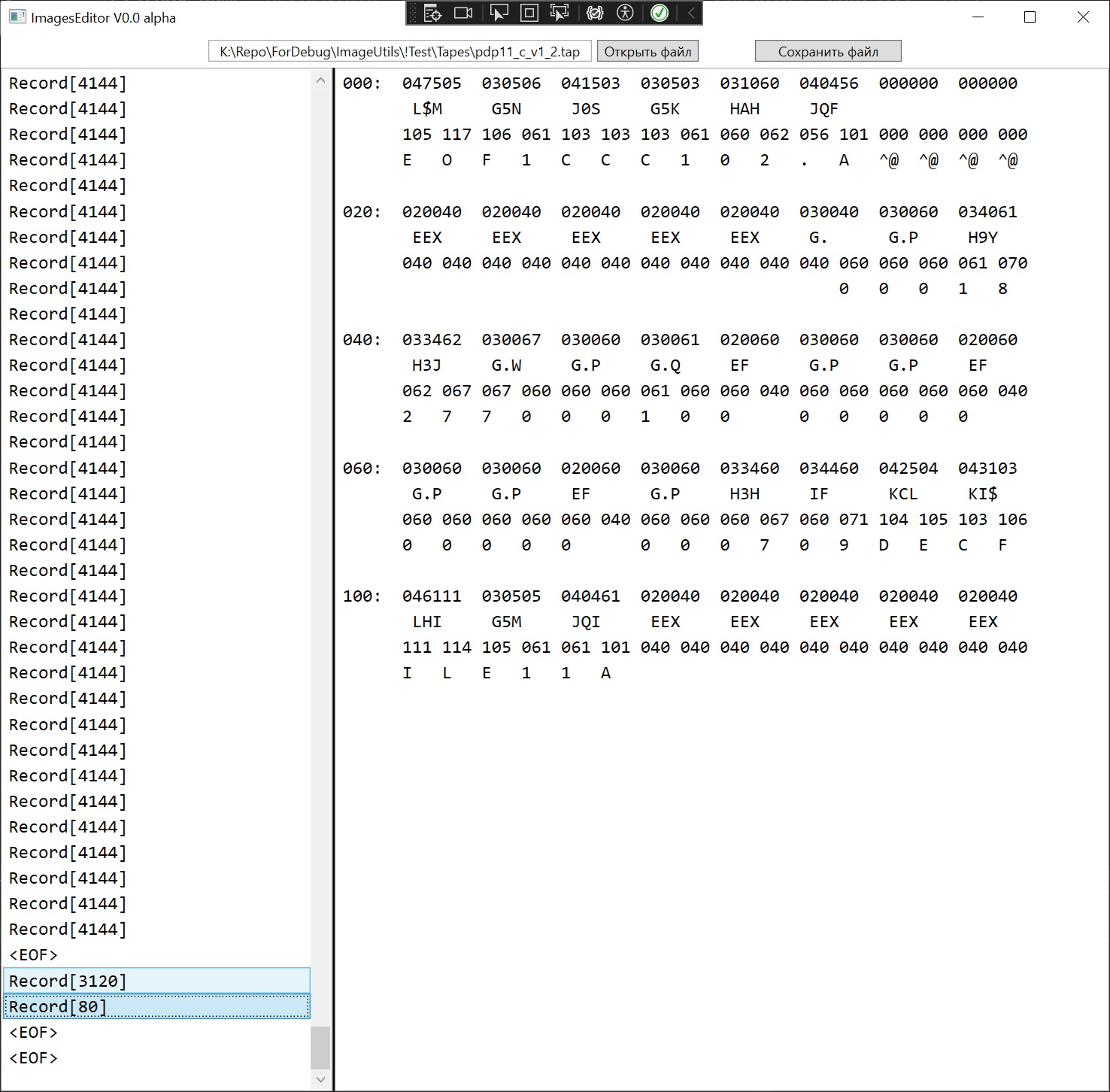The width and height of the screenshot is (1110, 1092).
Task: Click the record list scroll-down arrow
Action: click(320, 1080)
